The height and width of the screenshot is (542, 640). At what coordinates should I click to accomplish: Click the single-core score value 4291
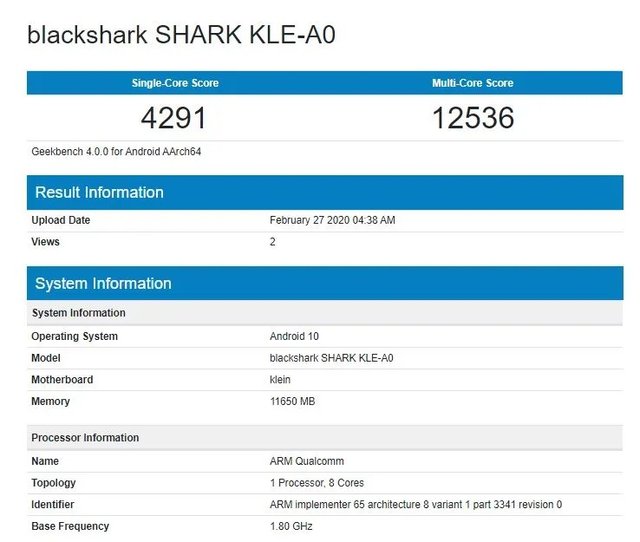coord(174,118)
